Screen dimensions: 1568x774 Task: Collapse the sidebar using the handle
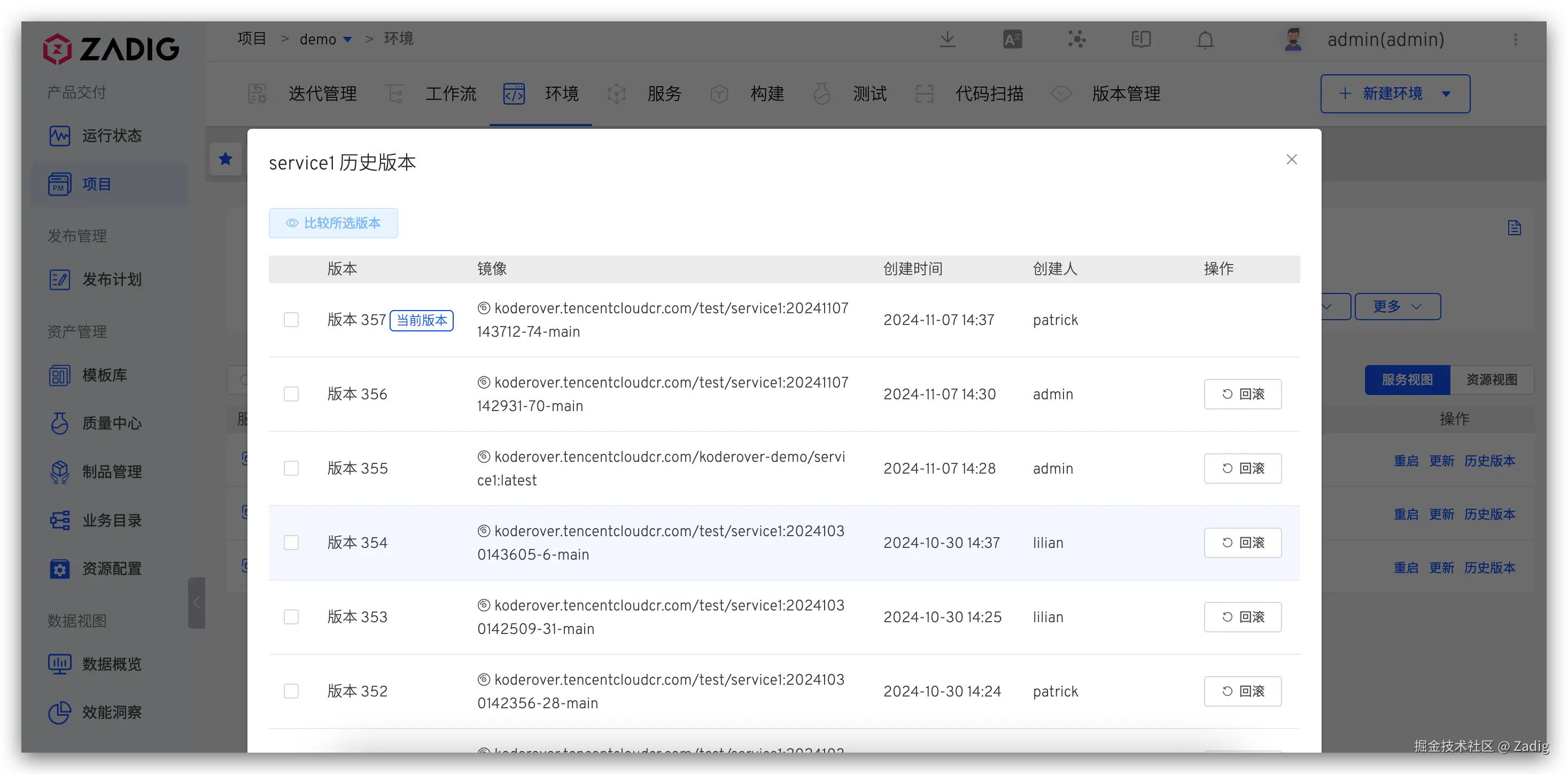pyautogui.click(x=196, y=602)
